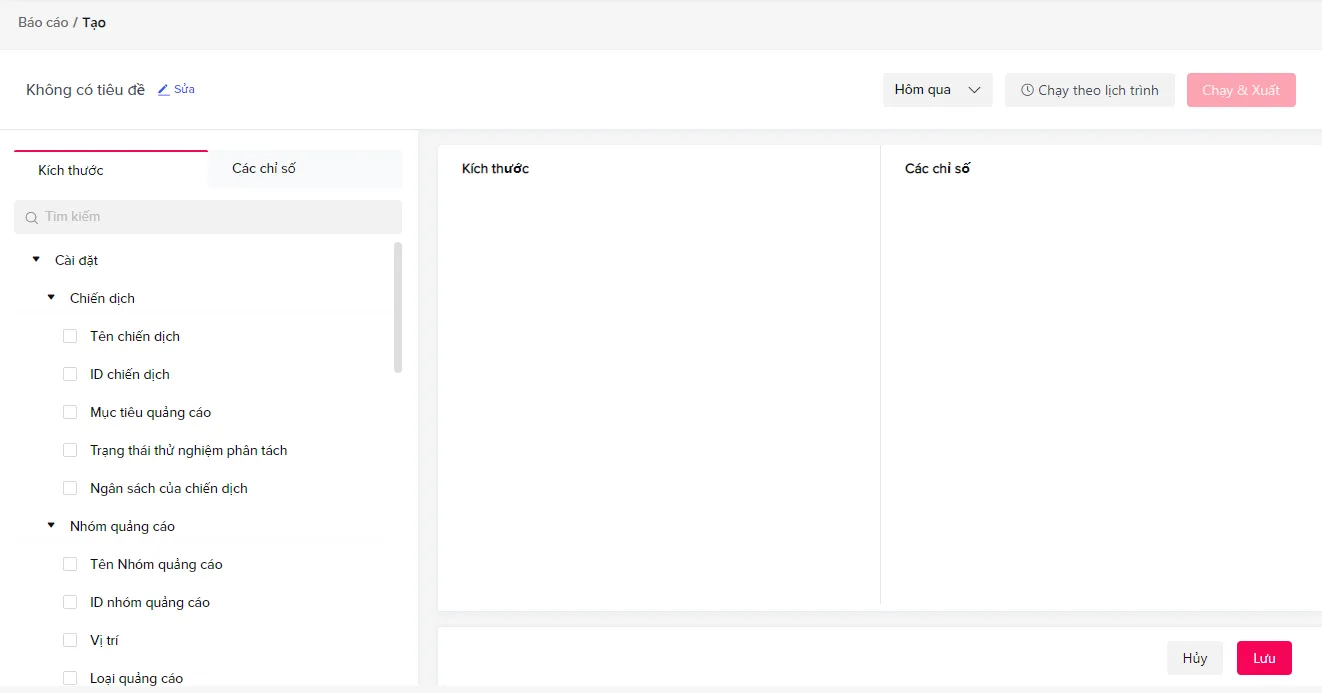Click the pencil edit icon beside Sửa

[164, 90]
